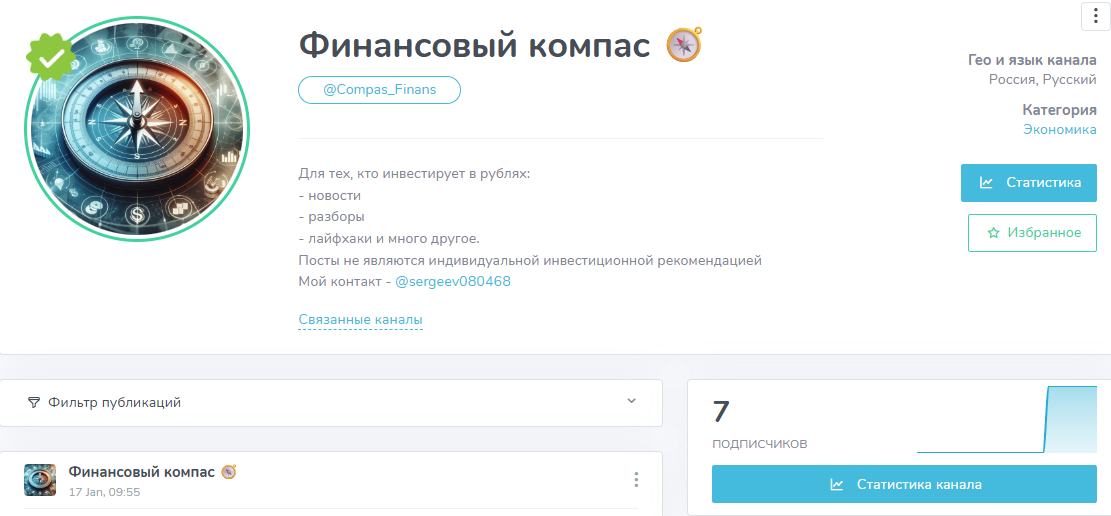Click chart icon in Статистика канала button

(837, 485)
